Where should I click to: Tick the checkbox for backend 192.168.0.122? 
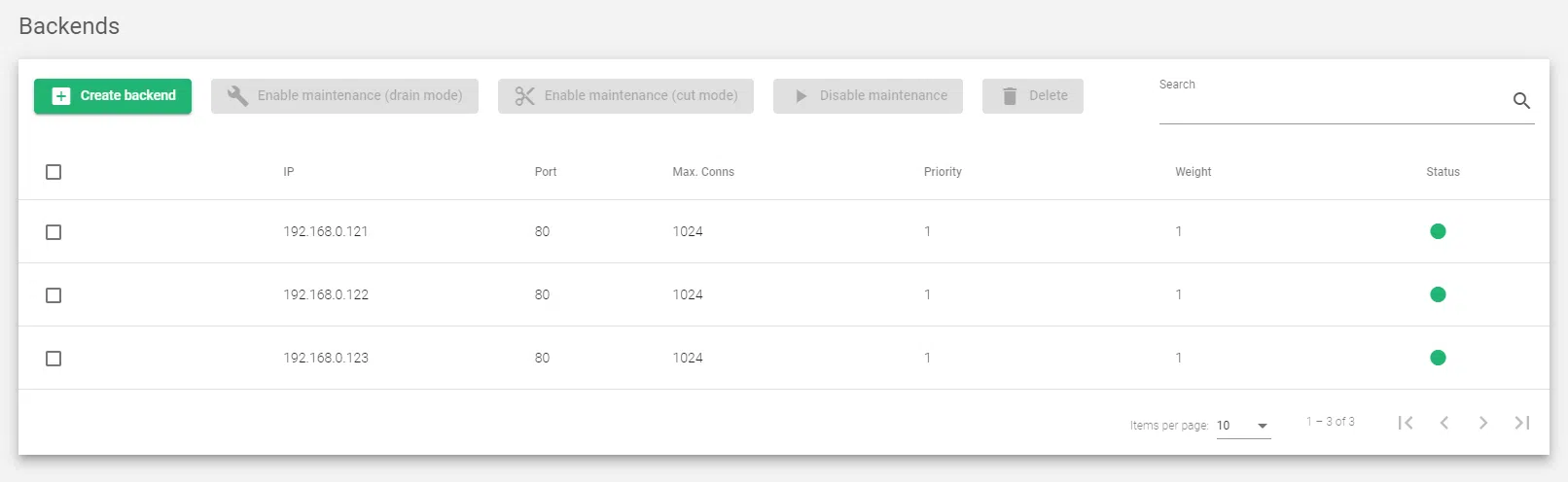53,295
